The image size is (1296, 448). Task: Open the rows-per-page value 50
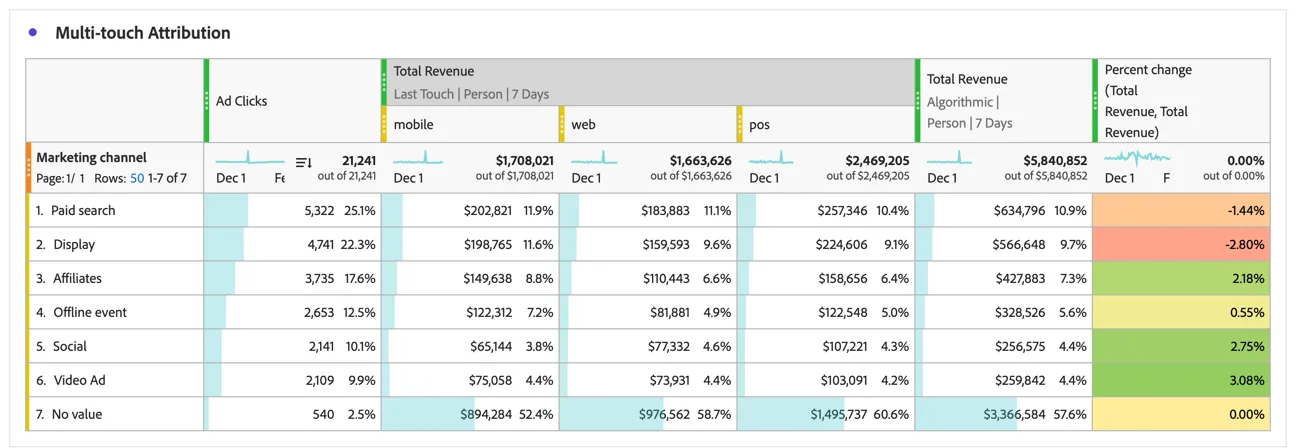(137, 178)
